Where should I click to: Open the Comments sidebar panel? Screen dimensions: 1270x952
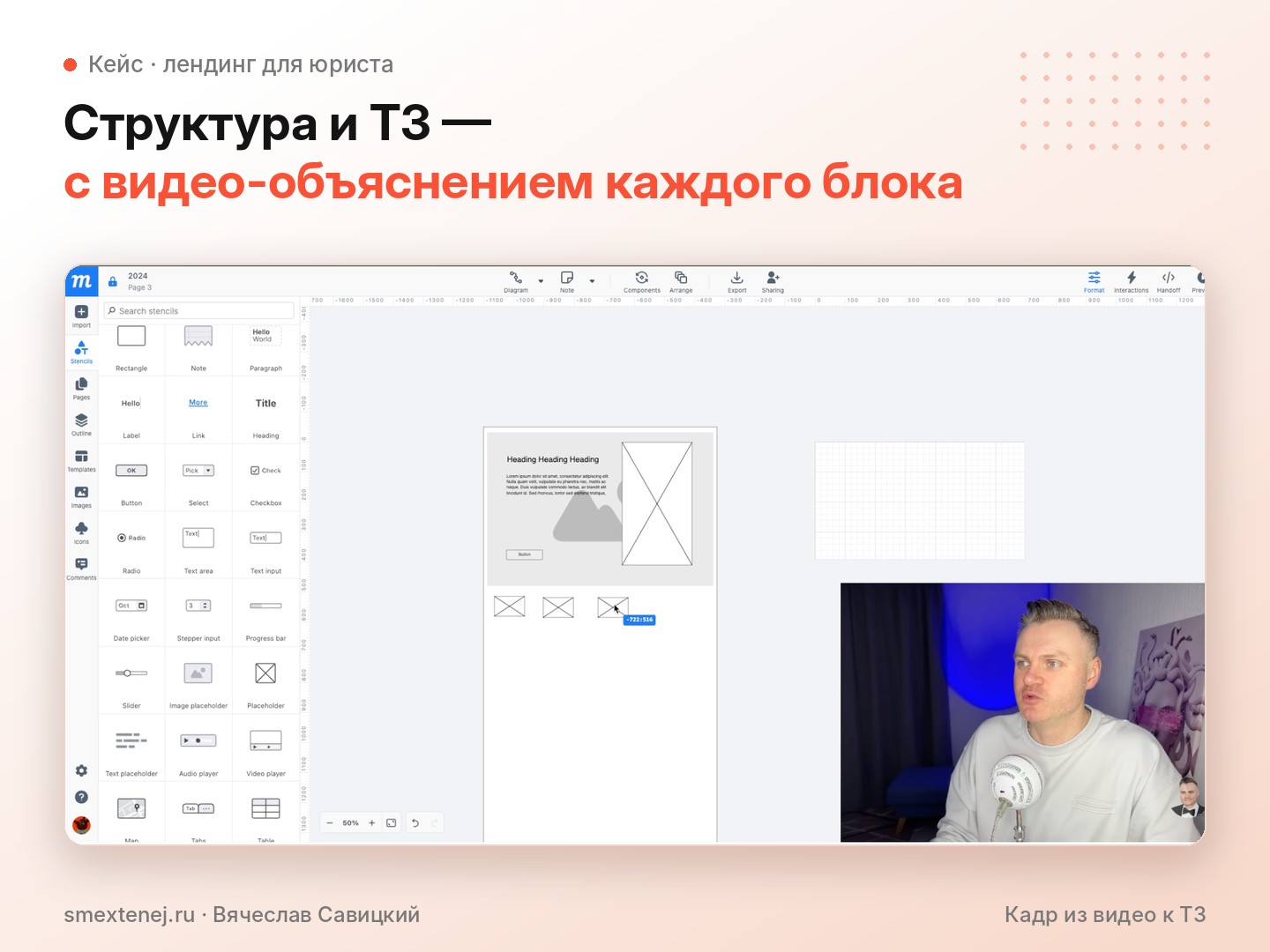coord(81,569)
